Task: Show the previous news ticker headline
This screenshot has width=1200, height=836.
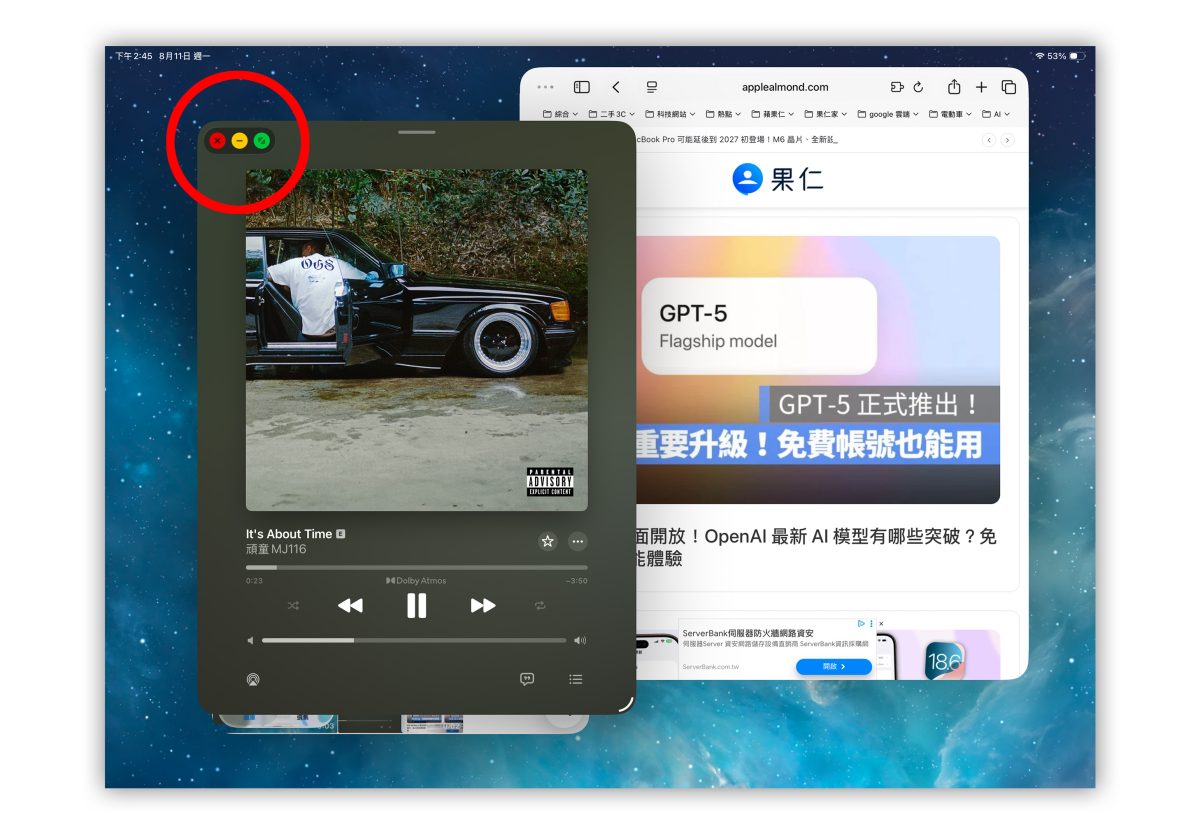Action: [x=989, y=140]
